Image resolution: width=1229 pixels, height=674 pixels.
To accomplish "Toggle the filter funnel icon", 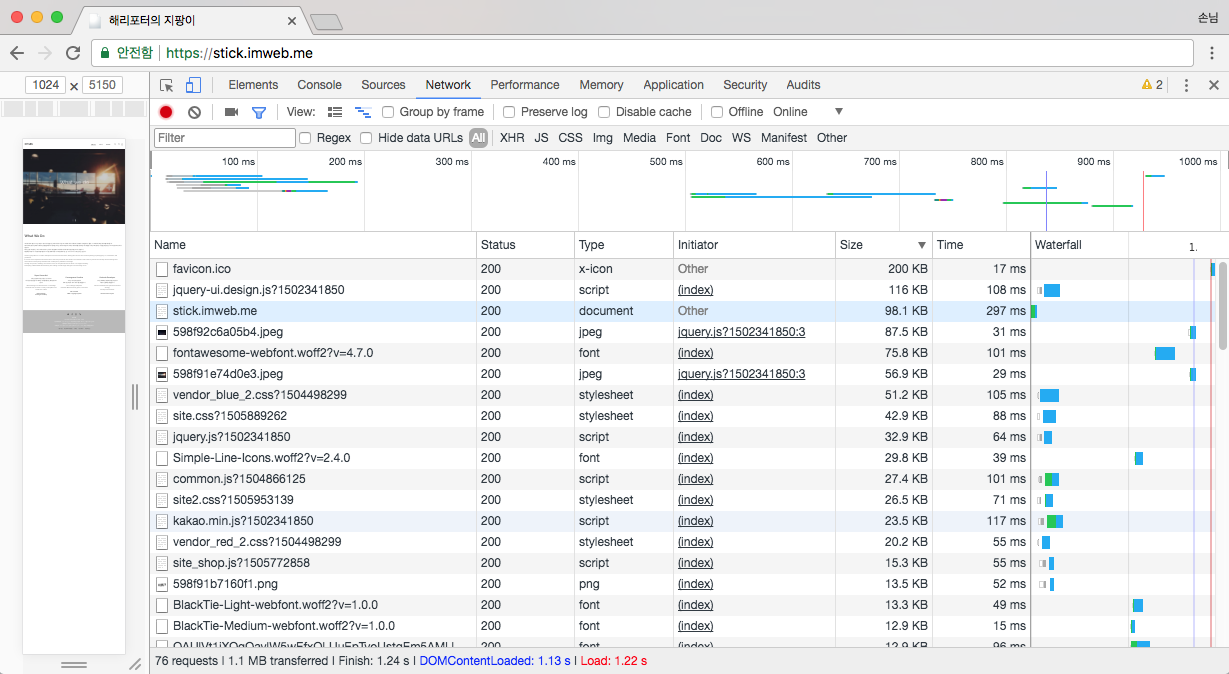I will [258, 112].
